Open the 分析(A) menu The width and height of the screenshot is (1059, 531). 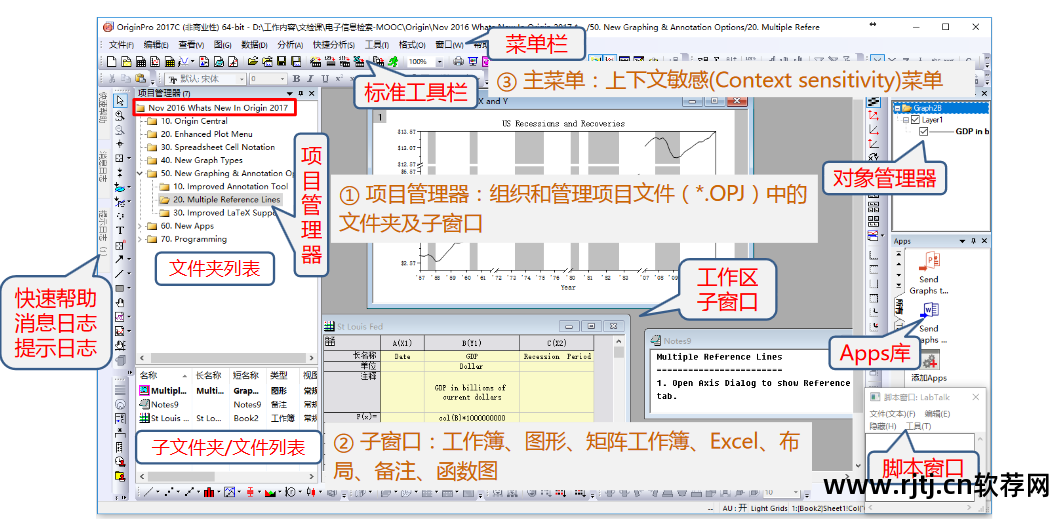click(290, 45)
